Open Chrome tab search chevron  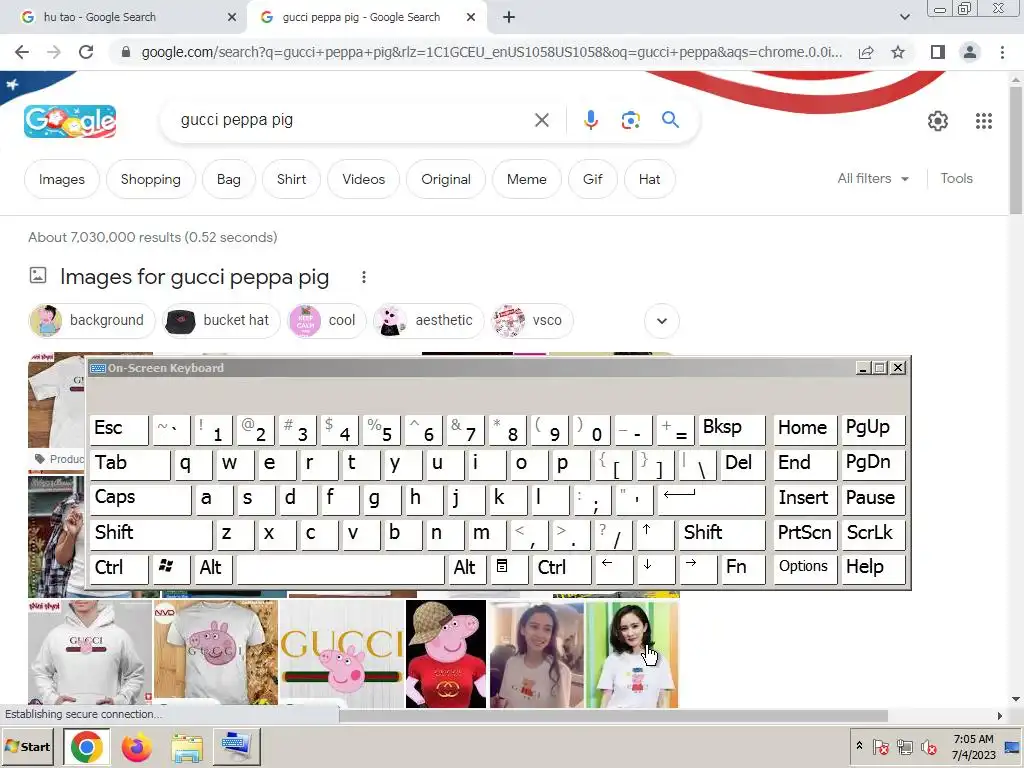[904, 17]
